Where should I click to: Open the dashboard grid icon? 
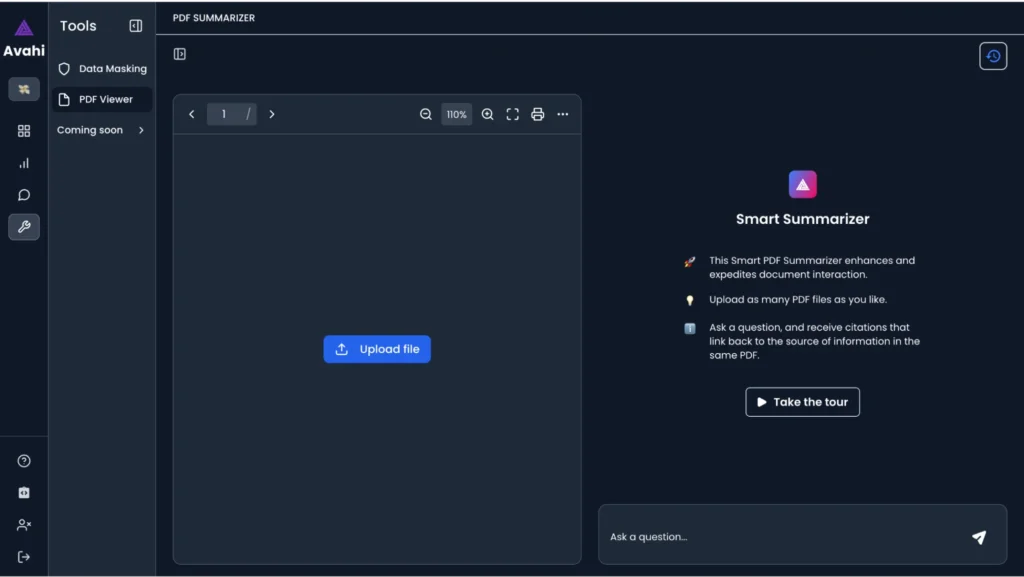24,131
